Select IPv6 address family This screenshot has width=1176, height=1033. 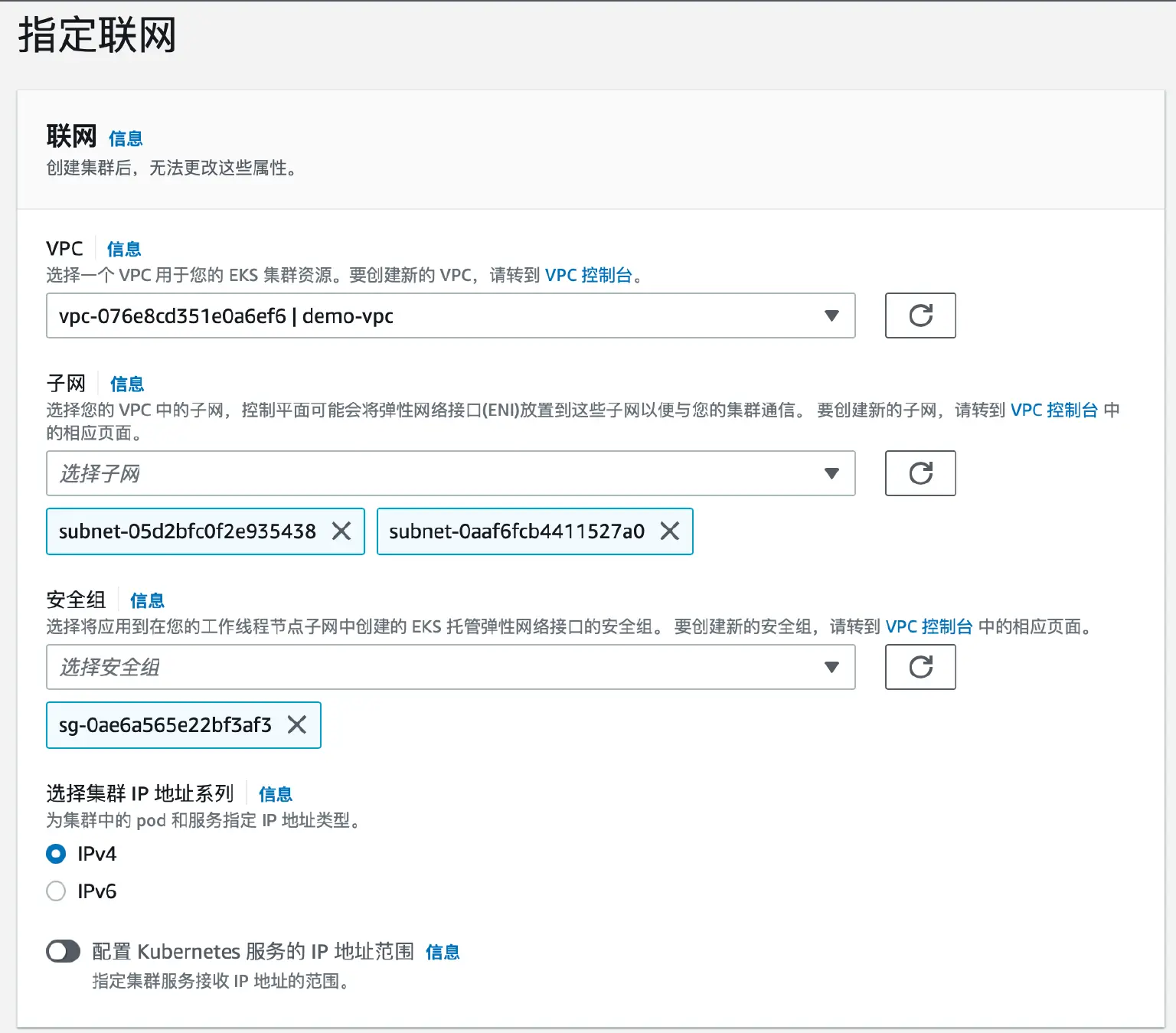click(56, 891)
